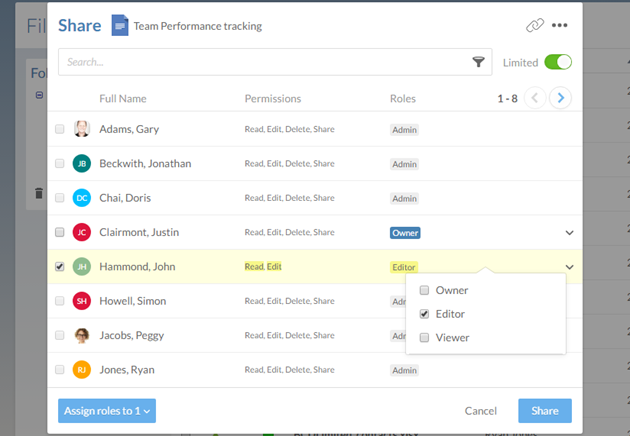Click Ryan Jones' RJ avatar
Image resolution: width=630 pixels, height=436 pixels.
point(82,369)
